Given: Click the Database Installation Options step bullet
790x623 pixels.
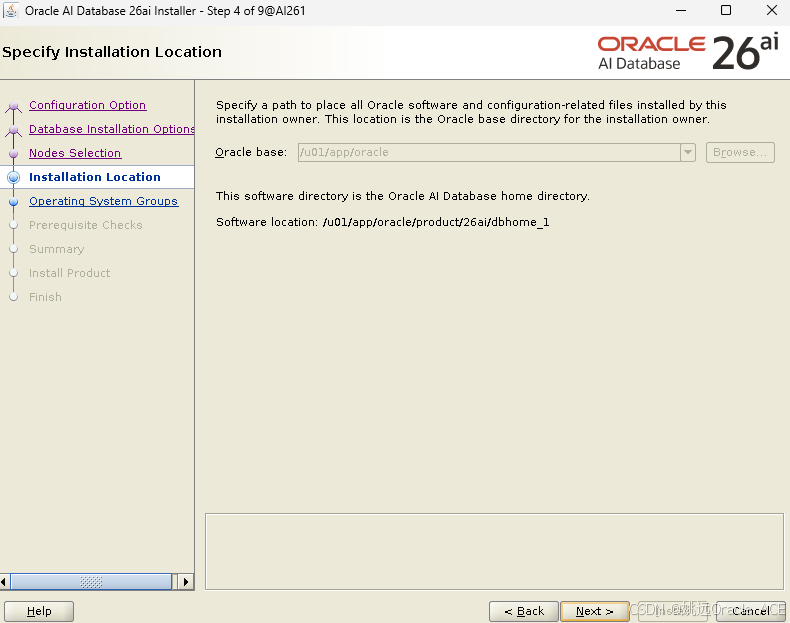Looking at the screenshot, I should pyautogui.click(x=14, y=130).
